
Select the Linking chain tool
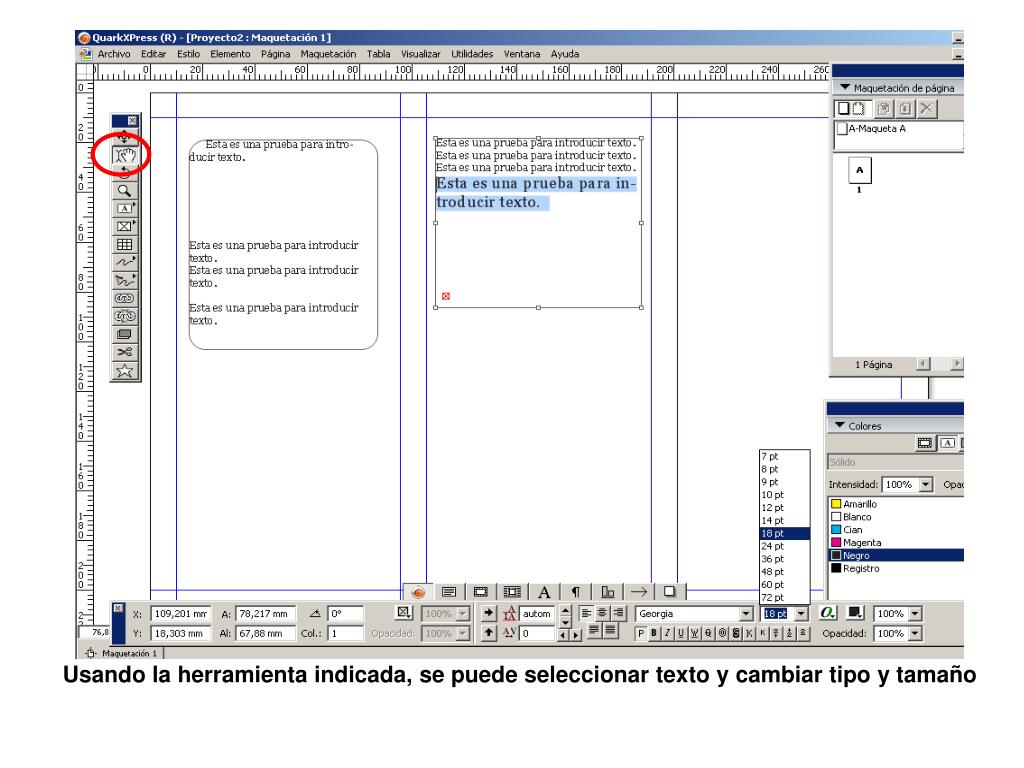point(124,298)
